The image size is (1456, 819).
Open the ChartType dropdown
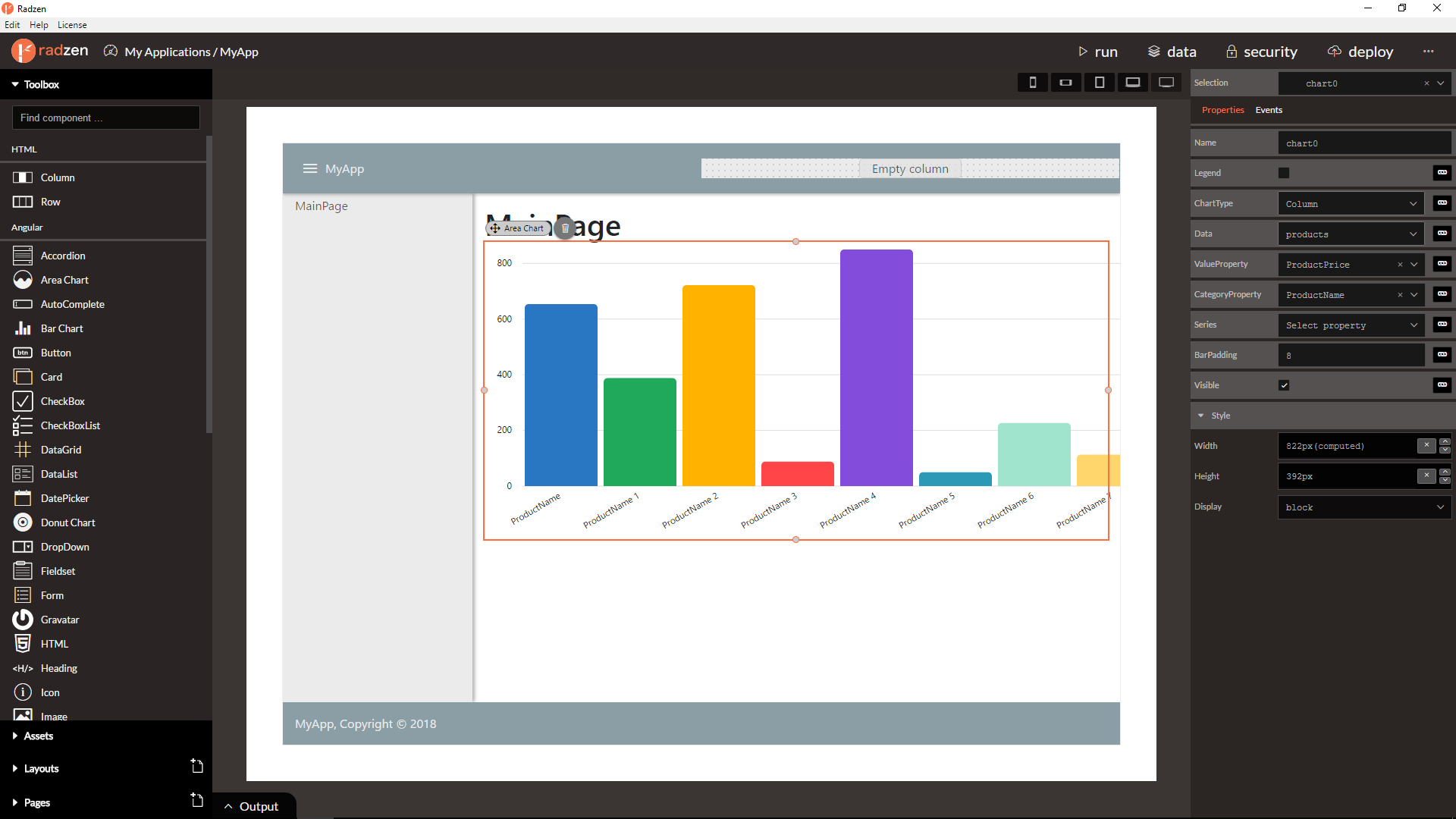click(x=1350, y=203)
